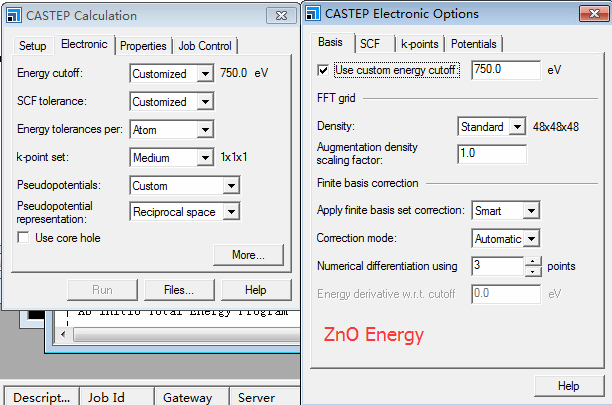Viewport: 612px width, 405px height.
Task: Open the Pseudopotentials dropdown
Action: (231, 186)
